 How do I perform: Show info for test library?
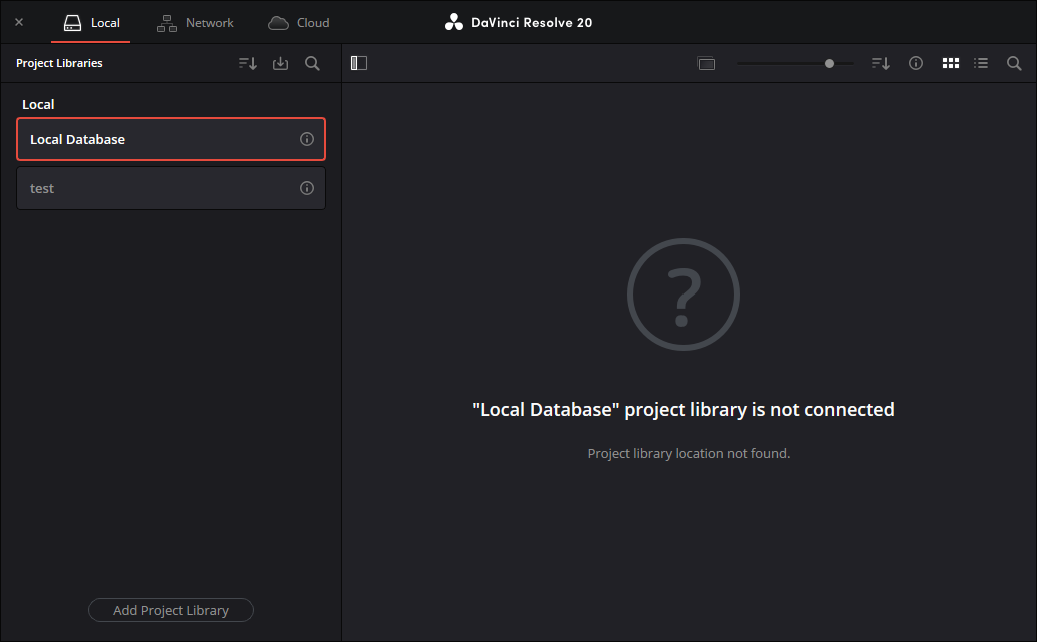307,188
